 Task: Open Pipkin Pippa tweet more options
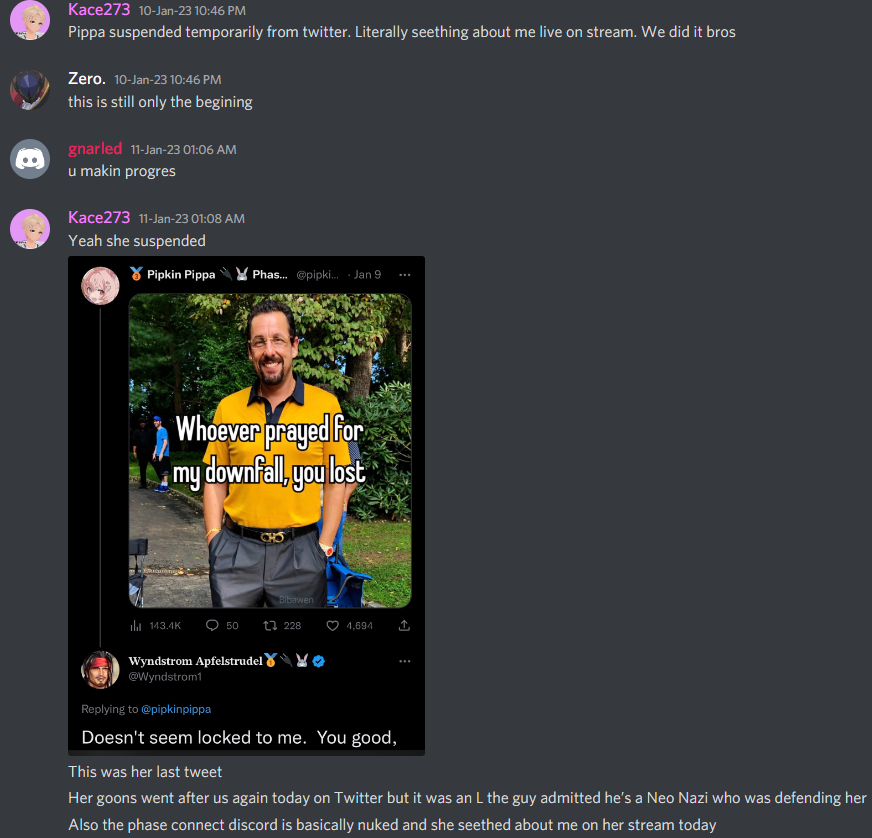[x=405, y=275]
